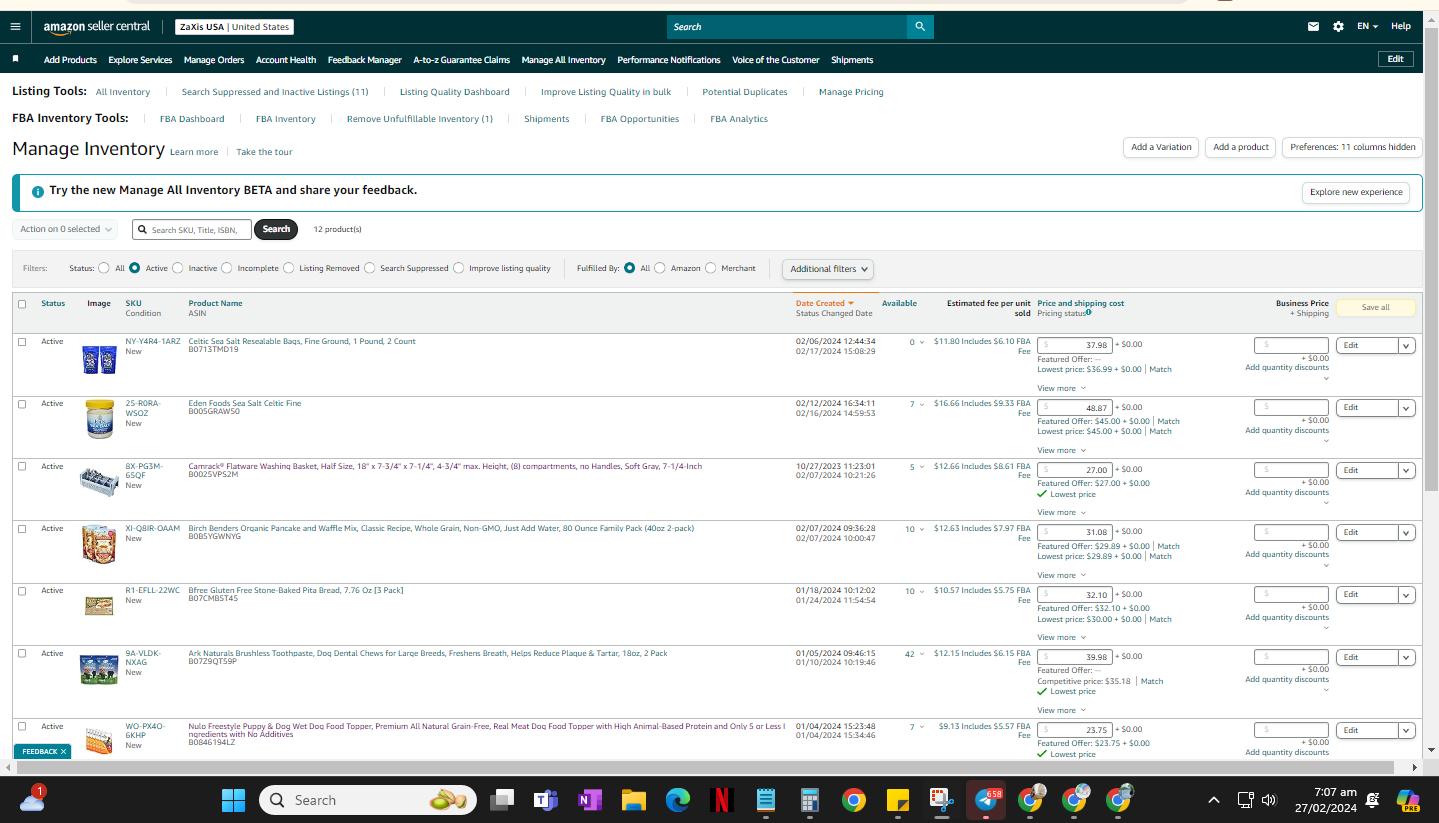The image size is (1439, 823).
Task: Open the Manage Orders menu item
Action: pyautogui.click(x=214, y=60)
